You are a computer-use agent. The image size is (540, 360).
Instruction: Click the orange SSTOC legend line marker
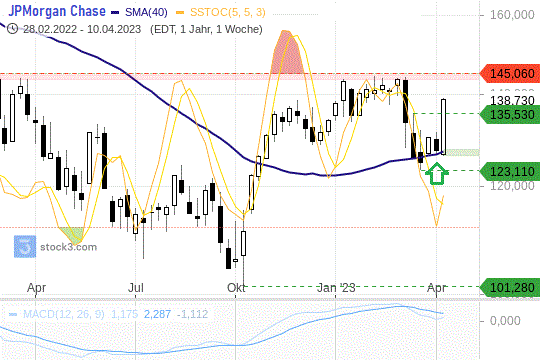tap(180, 13)
